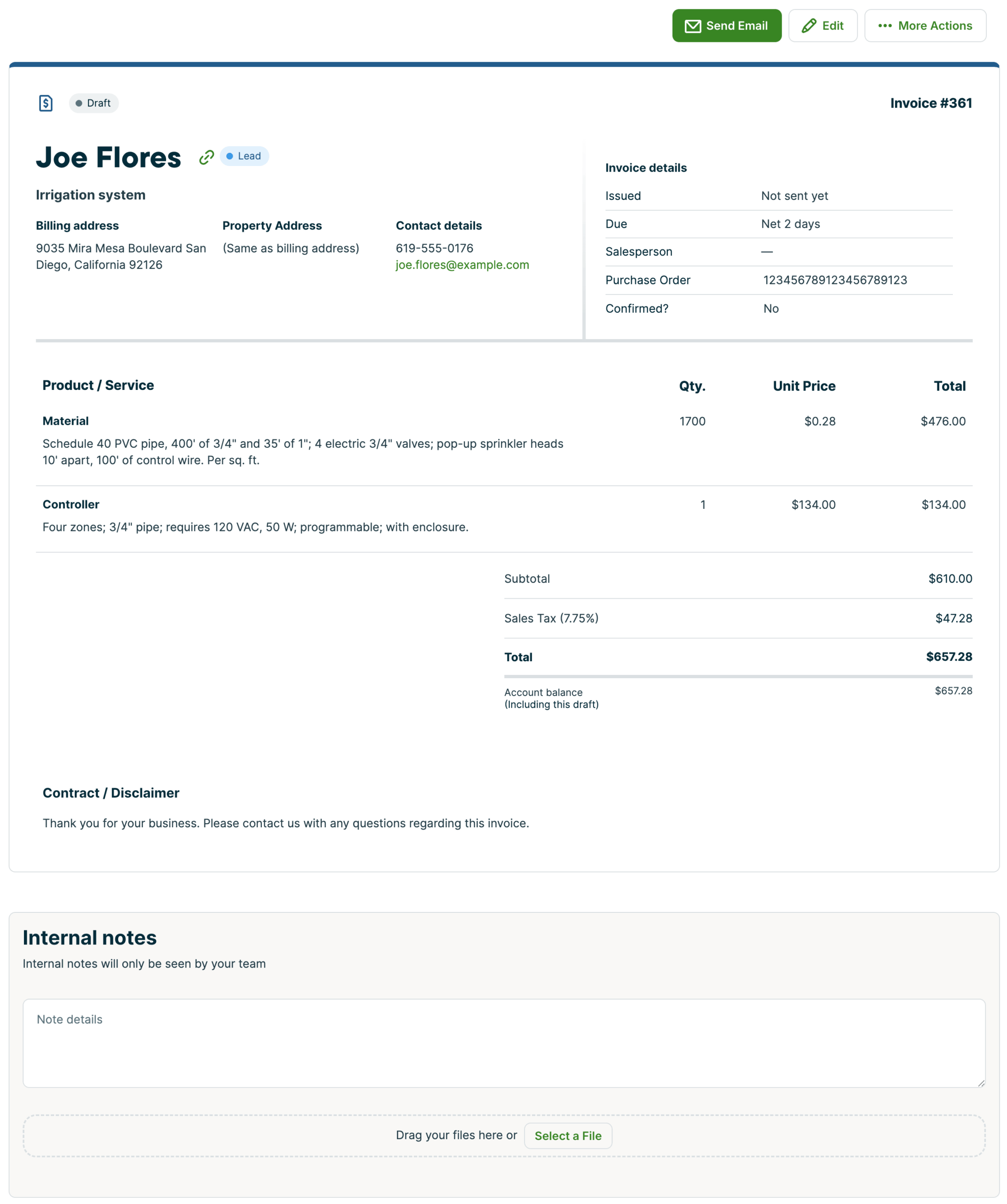Click the Edit button
This screenshot has height=1204, width=1007.
point(822,26)
